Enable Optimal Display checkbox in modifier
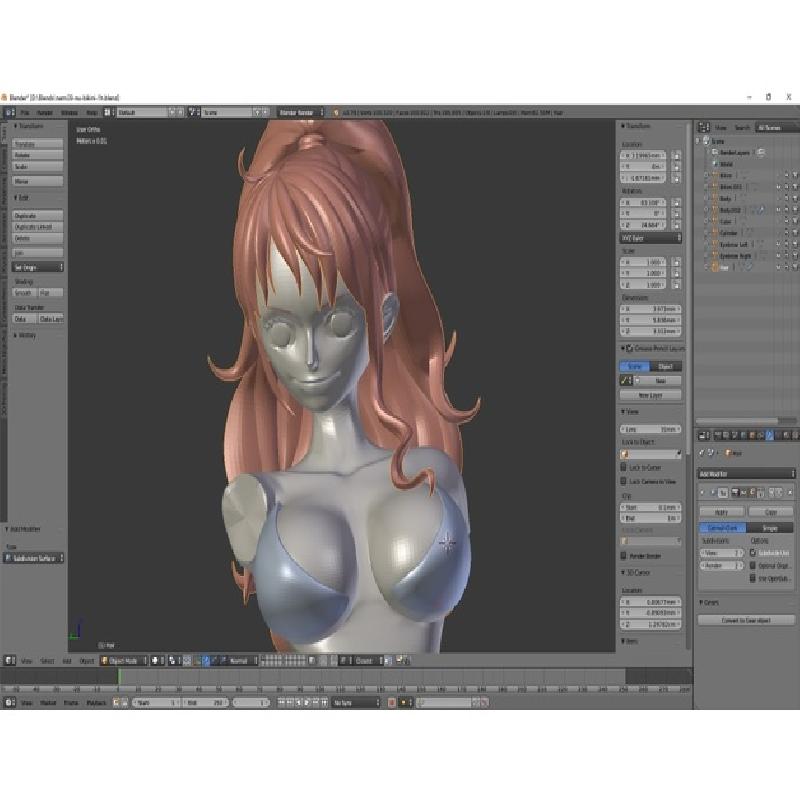Image resolution: width=800 pixels, height=800 pixels. tap(753, 566)
